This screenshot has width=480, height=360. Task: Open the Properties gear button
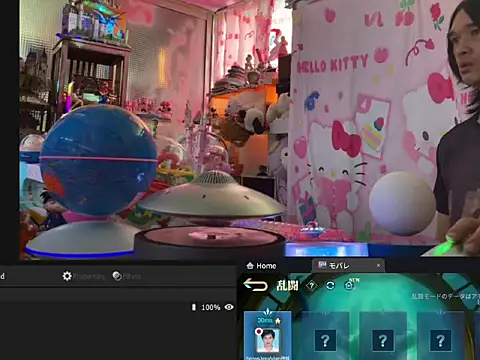[x=83, y=276]
